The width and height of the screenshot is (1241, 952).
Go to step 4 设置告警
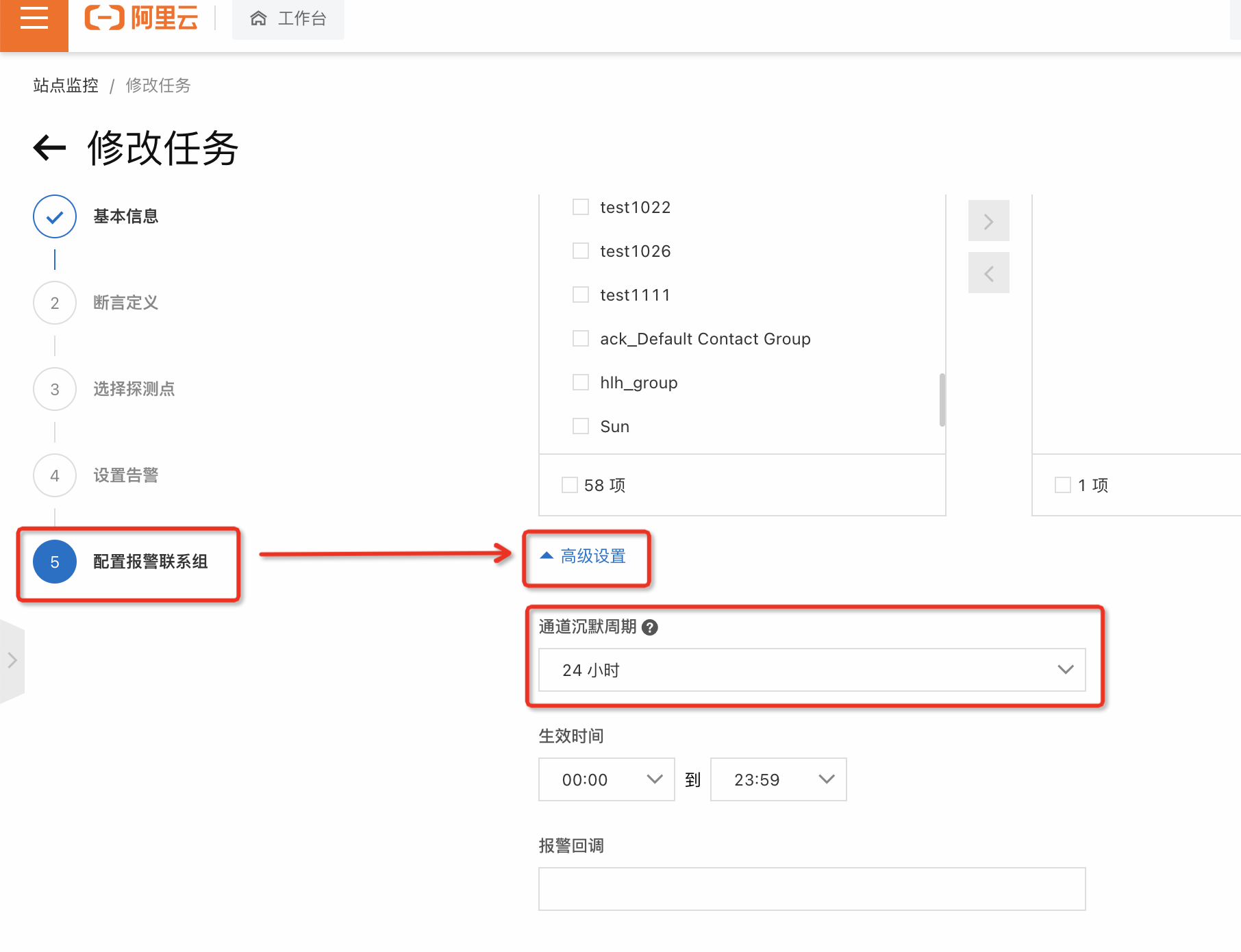55,475
